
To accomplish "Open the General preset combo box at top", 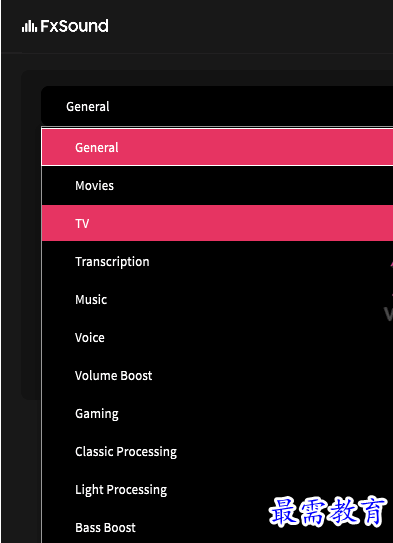I will coord(217,106).
